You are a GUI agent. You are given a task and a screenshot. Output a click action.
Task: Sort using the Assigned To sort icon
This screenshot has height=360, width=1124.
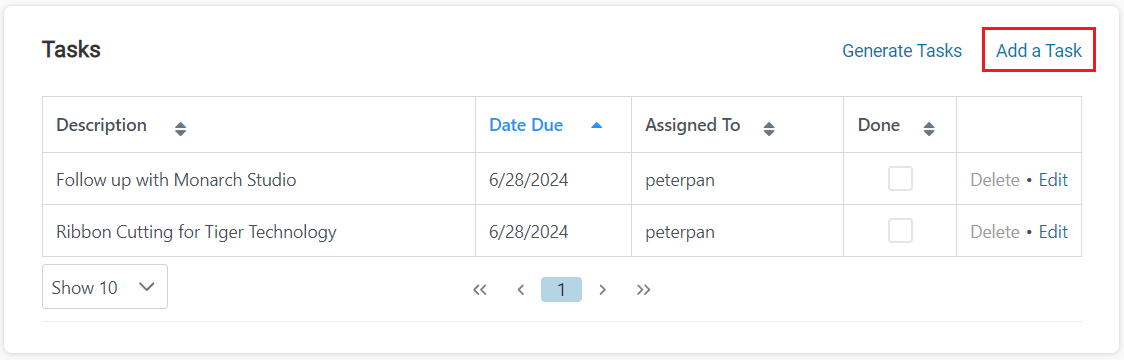tap(769, 129)
